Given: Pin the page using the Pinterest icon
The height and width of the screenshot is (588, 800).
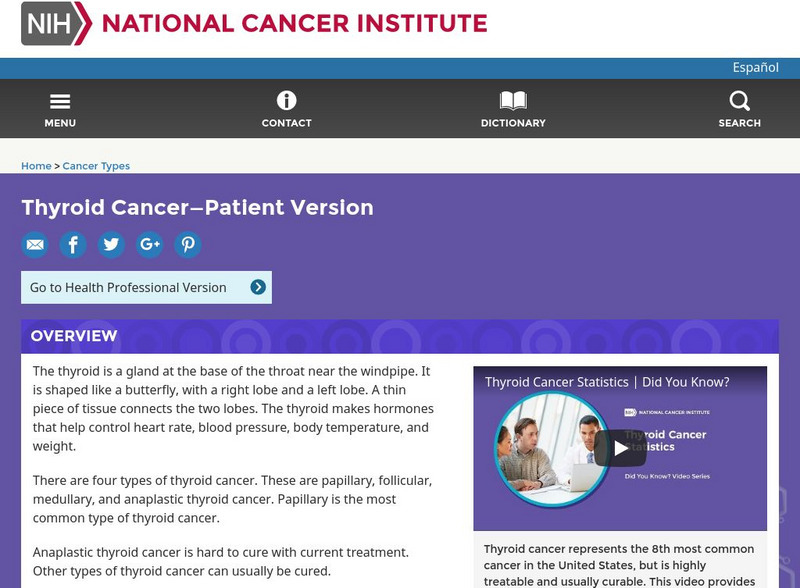Looking at the screenshot, I should coord(188,244).
